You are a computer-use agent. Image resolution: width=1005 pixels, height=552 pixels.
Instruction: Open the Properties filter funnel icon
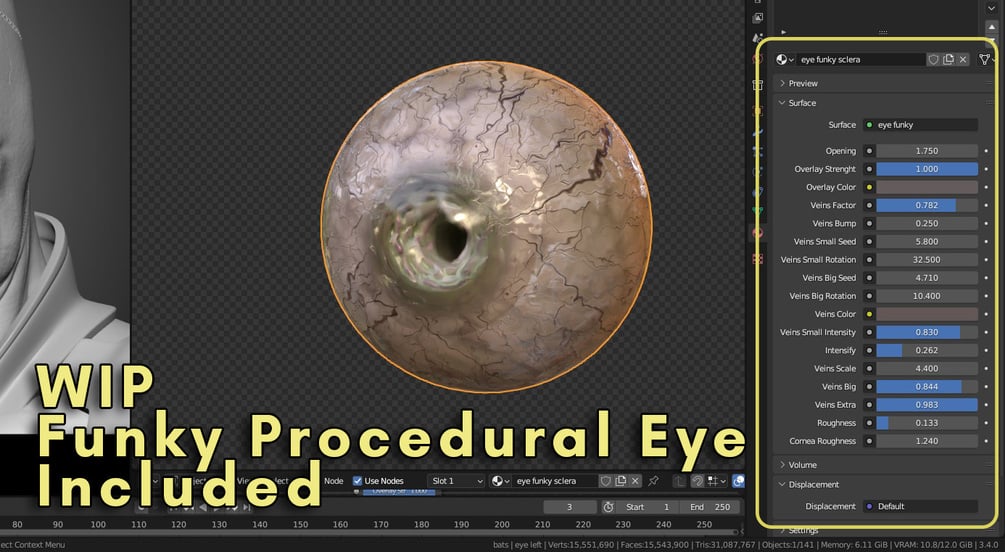tap(984, 60)
